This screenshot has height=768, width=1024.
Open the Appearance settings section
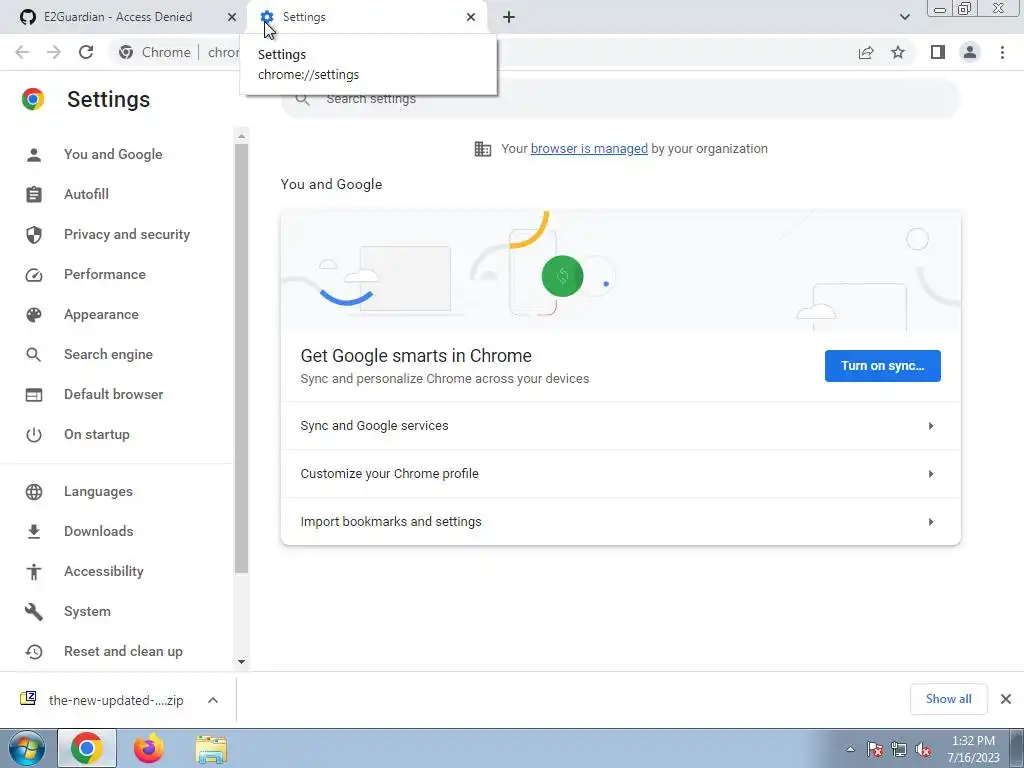click(101, 315)
